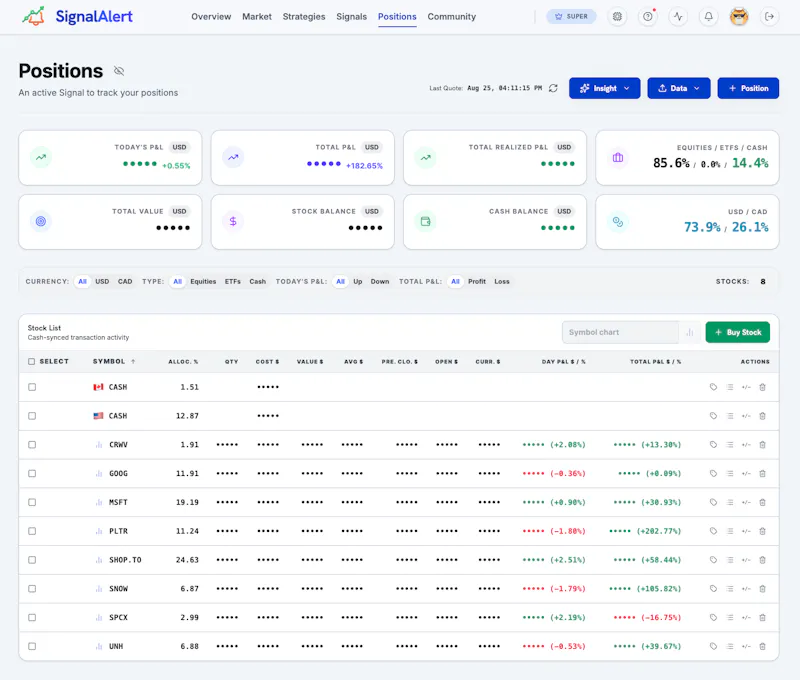Click the SUPER plan badge
The height and width of the screenshot is (680, 800).
(571, 16)
